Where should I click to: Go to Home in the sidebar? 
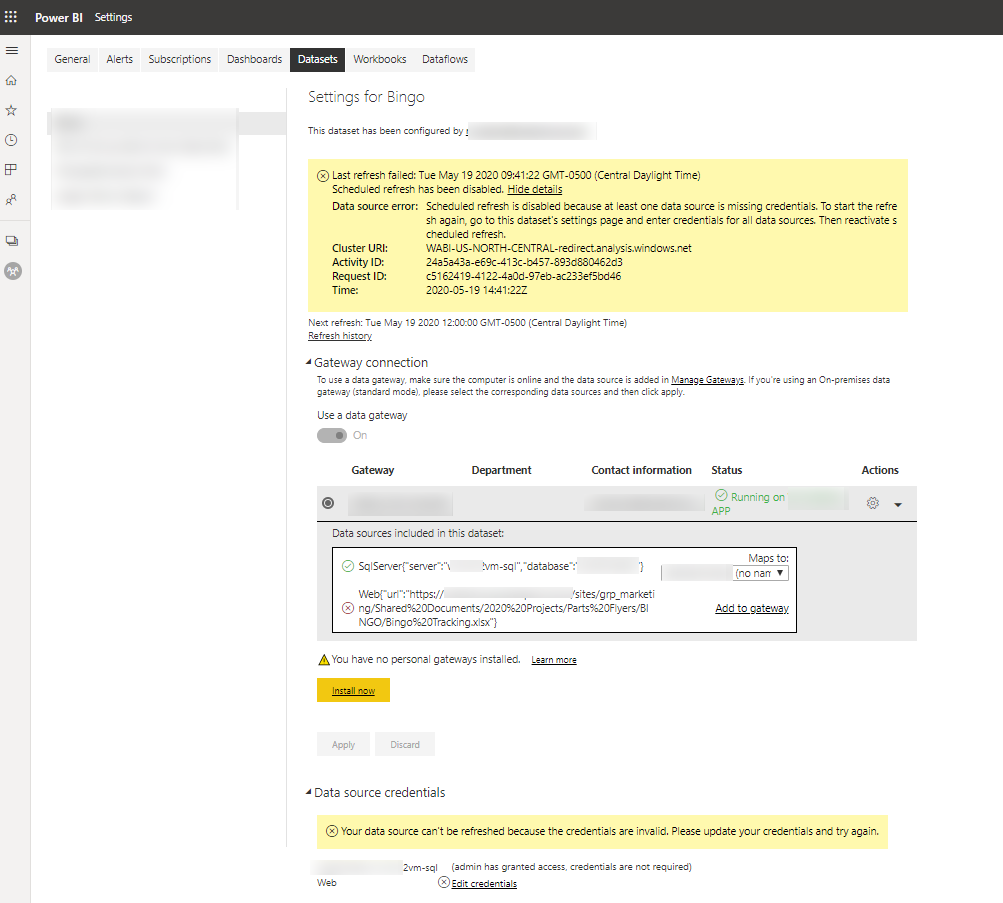click(11, 81)
